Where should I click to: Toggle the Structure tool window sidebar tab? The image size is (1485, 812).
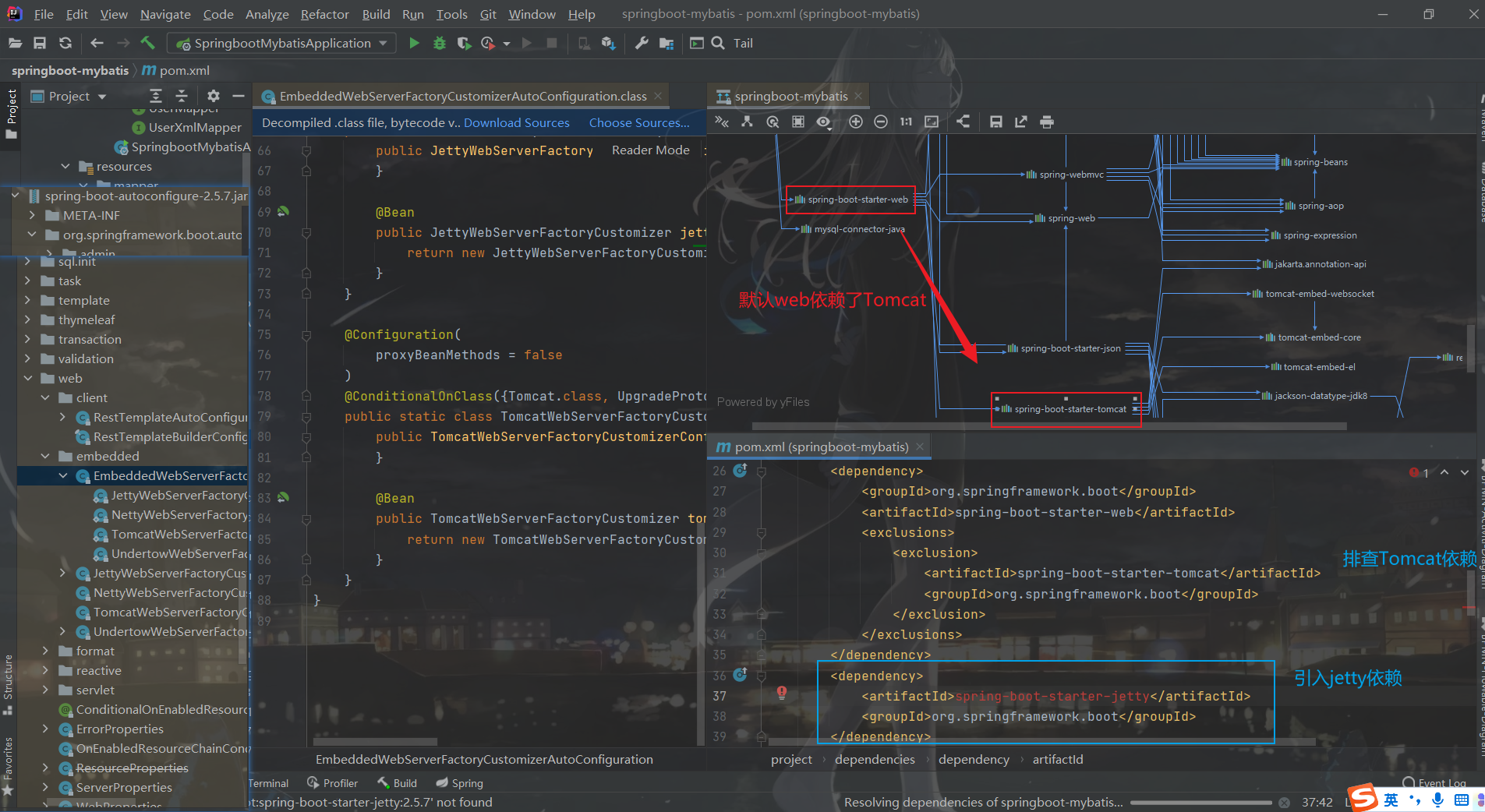[9, 684]
